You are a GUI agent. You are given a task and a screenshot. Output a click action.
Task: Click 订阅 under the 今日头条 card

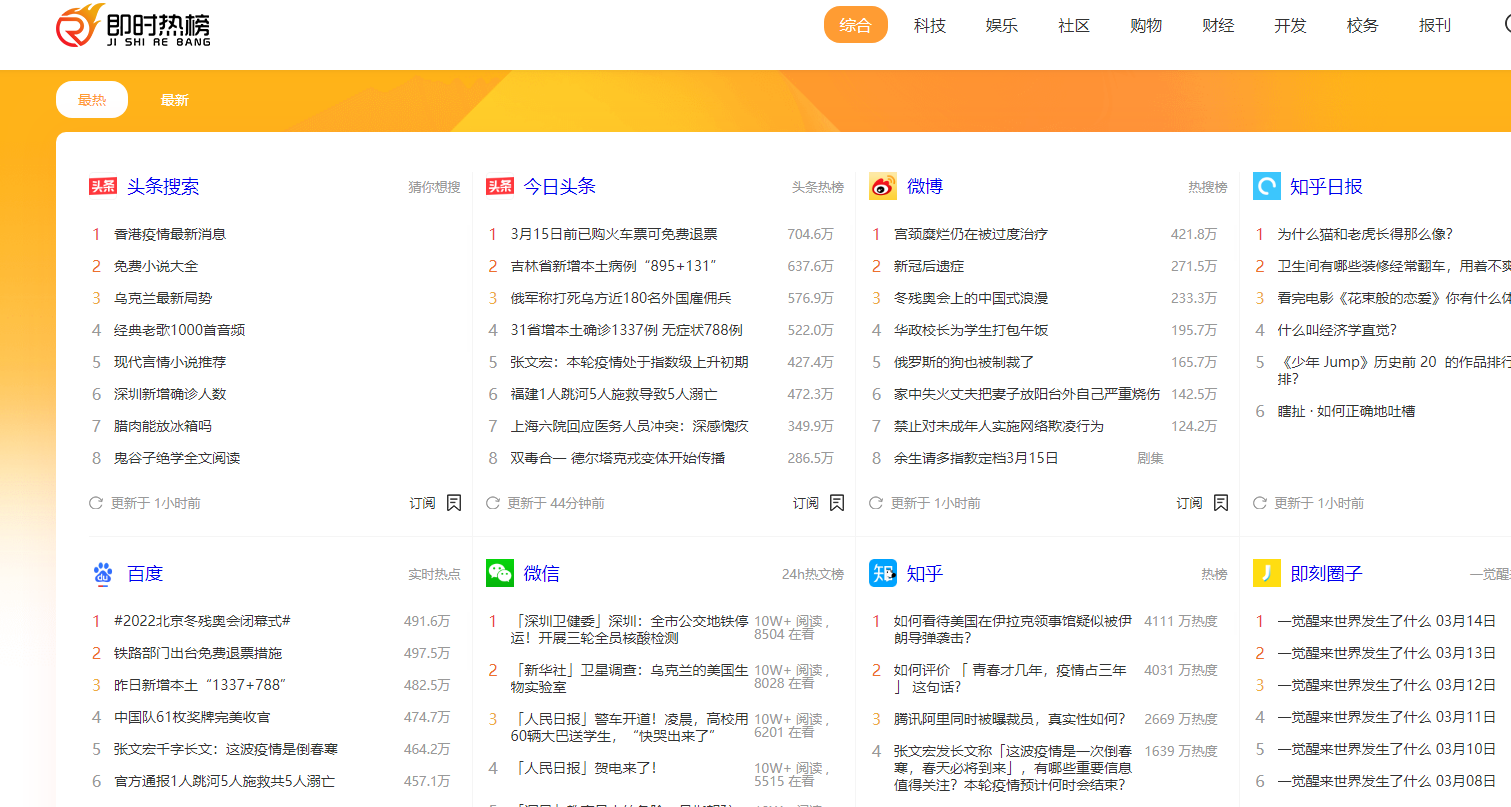coord(805,503)
